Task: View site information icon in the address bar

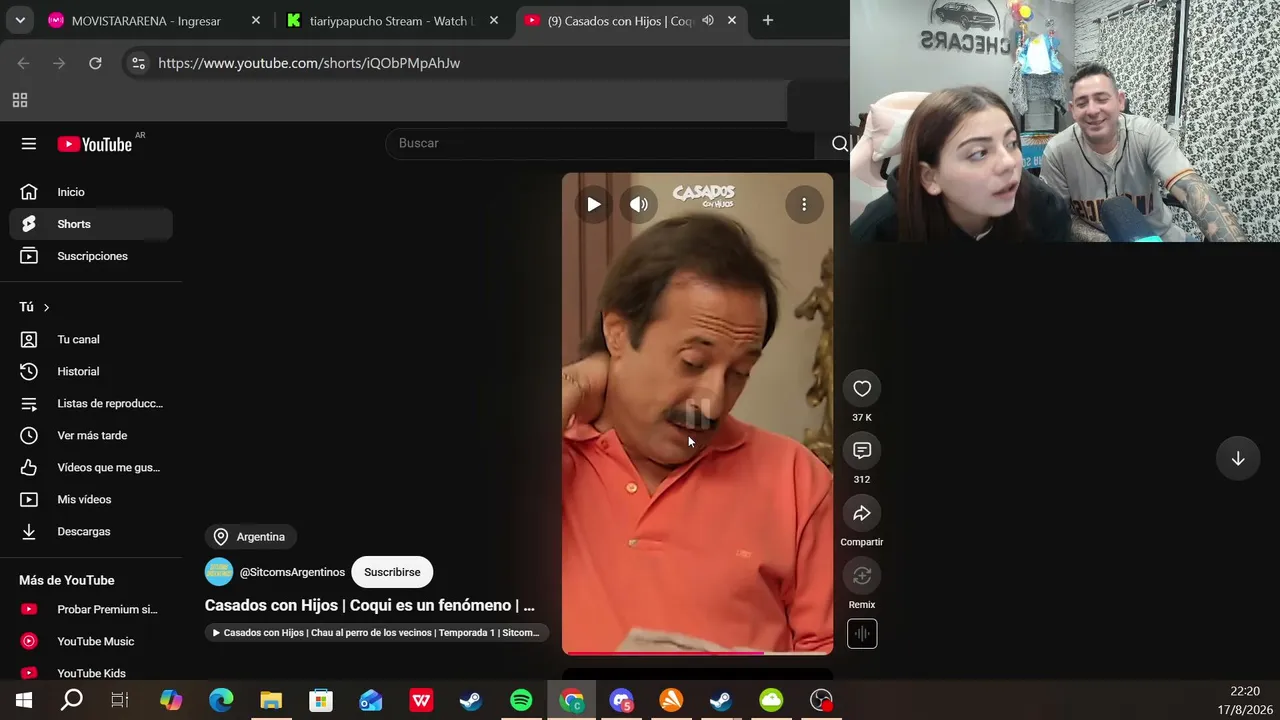Action: click(138, 63)
